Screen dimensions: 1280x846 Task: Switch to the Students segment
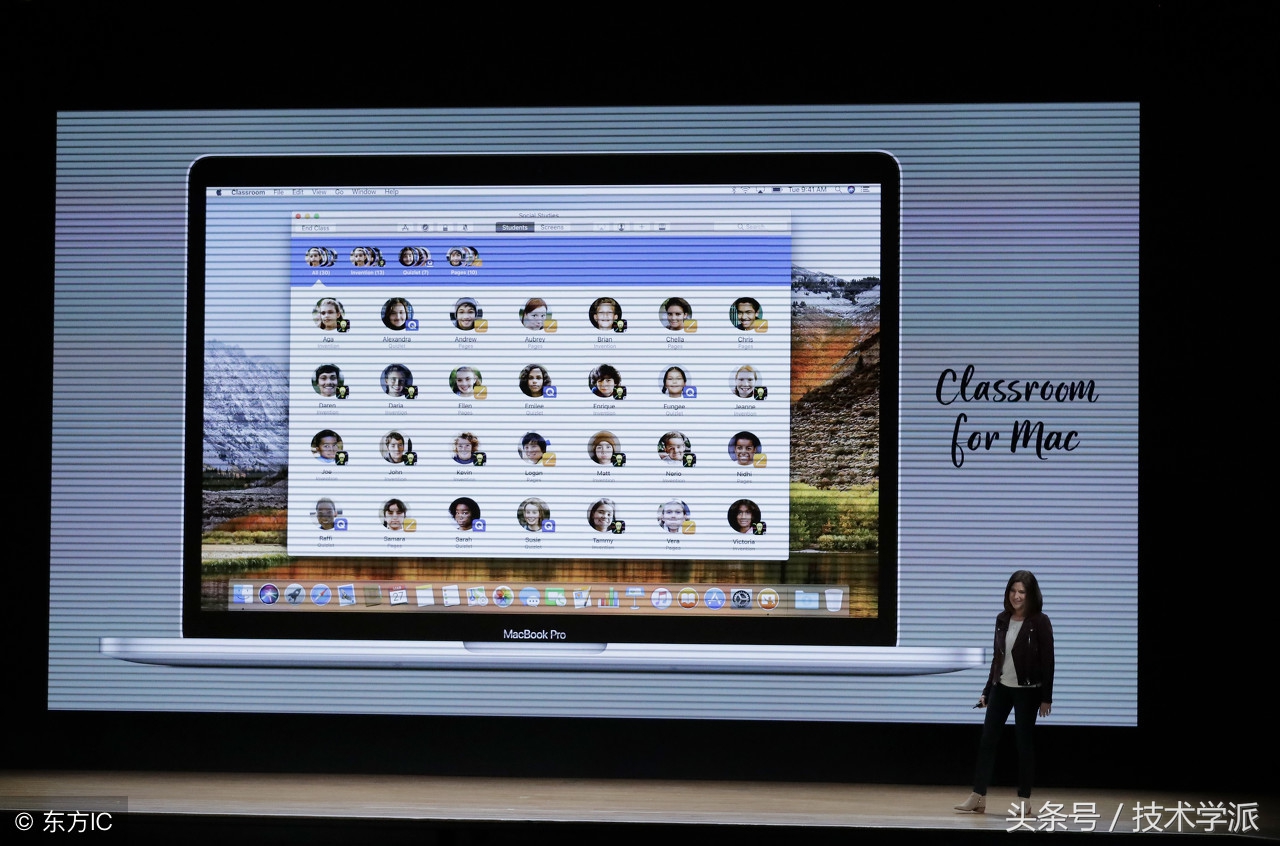click(515, 228)
